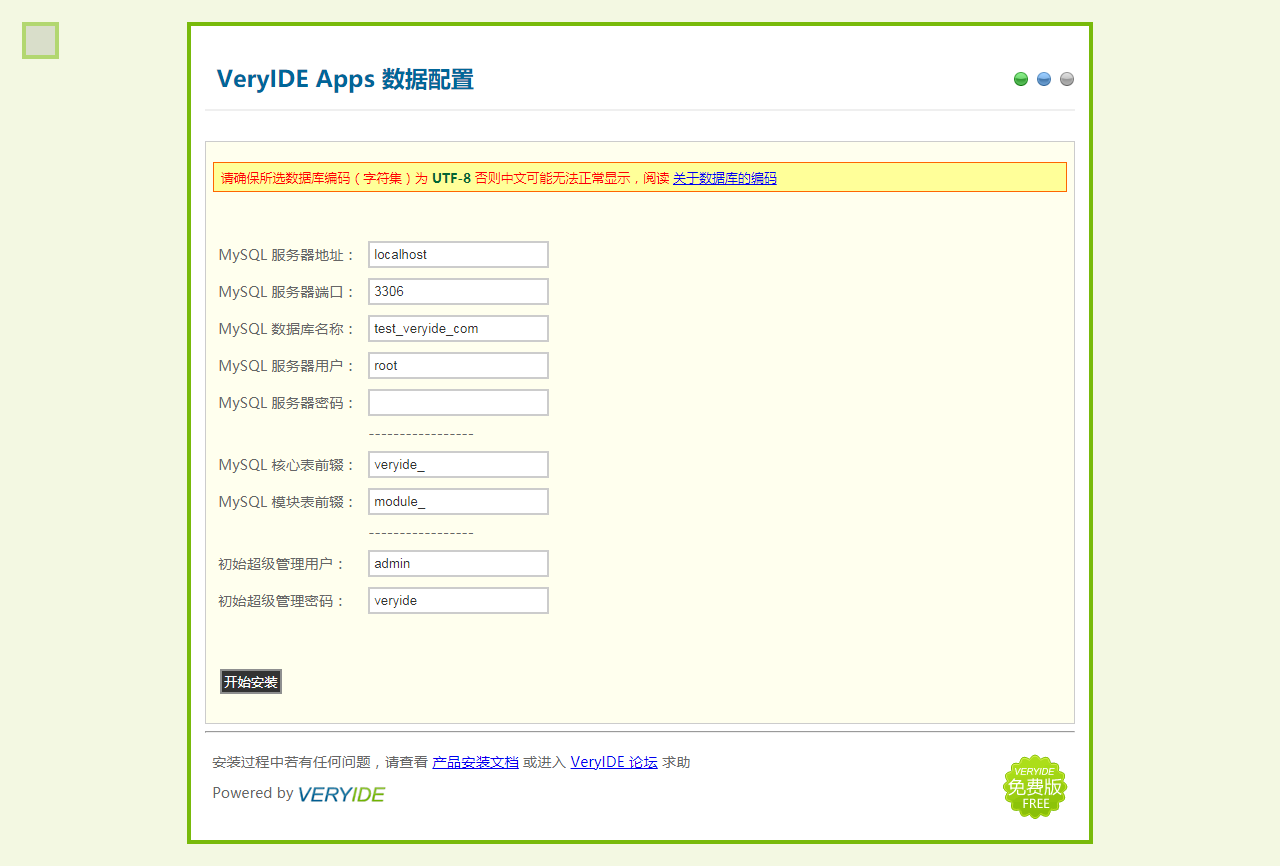The width and height of the screenshot is (1280, 866).
Task: Click the UTF-8 text in warning
Action: click(x=451, y=178)
